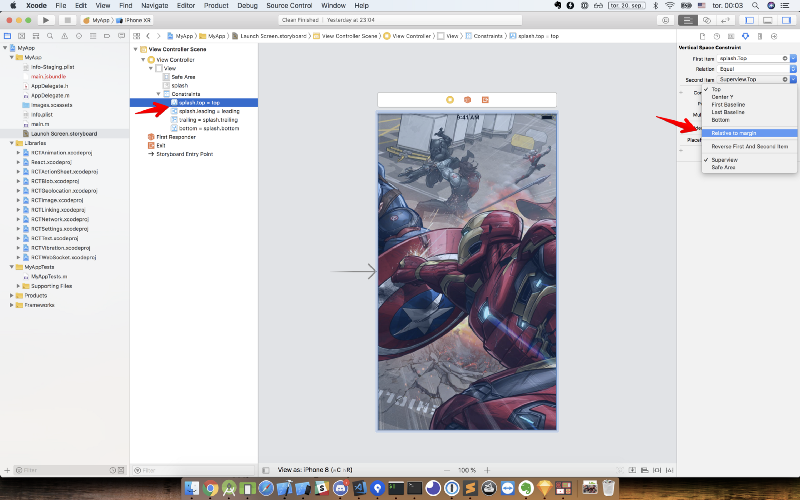Open the Source Control navigator
The width and height of the screenshot is (800, 500).
[21, 36]
